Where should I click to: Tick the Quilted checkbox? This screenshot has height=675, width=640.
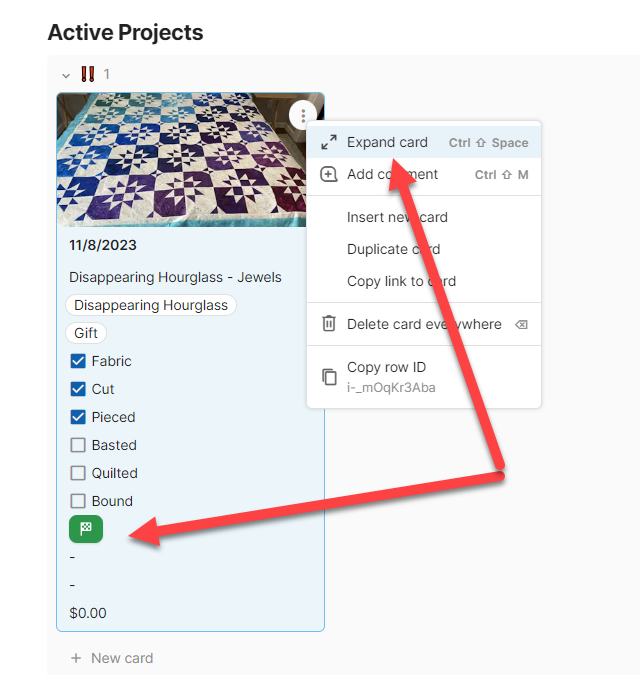(78, 473)
